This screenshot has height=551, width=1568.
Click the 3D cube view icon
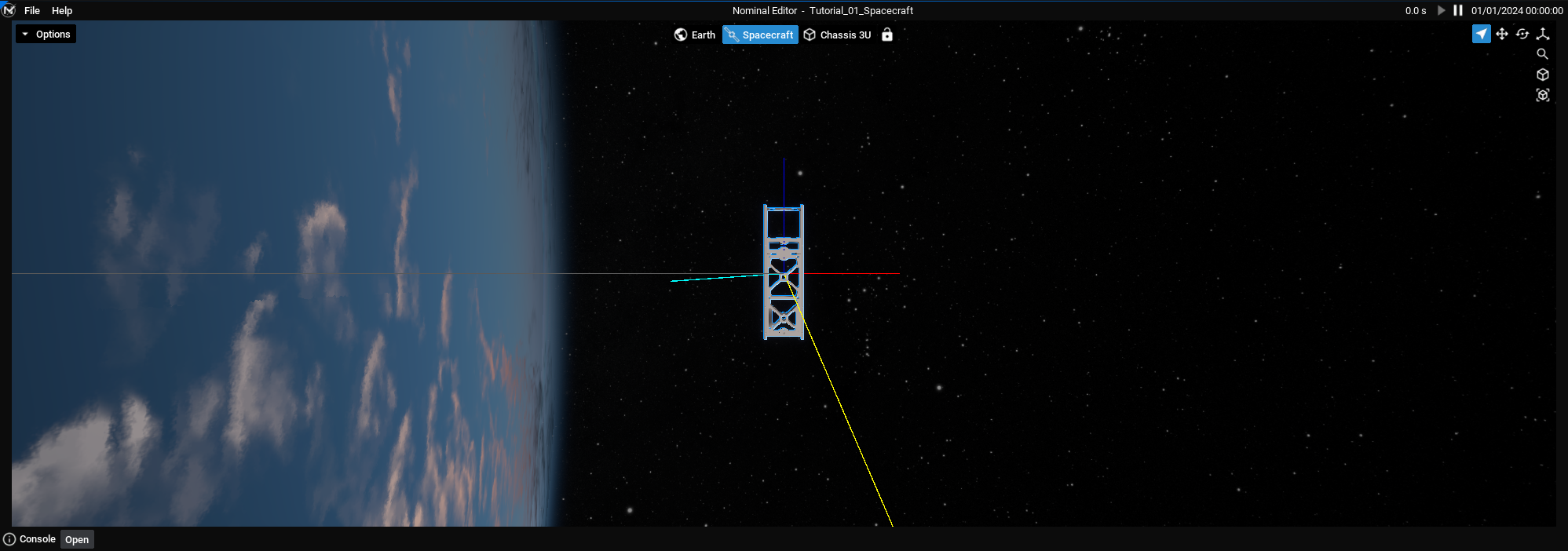(1542, 75)
